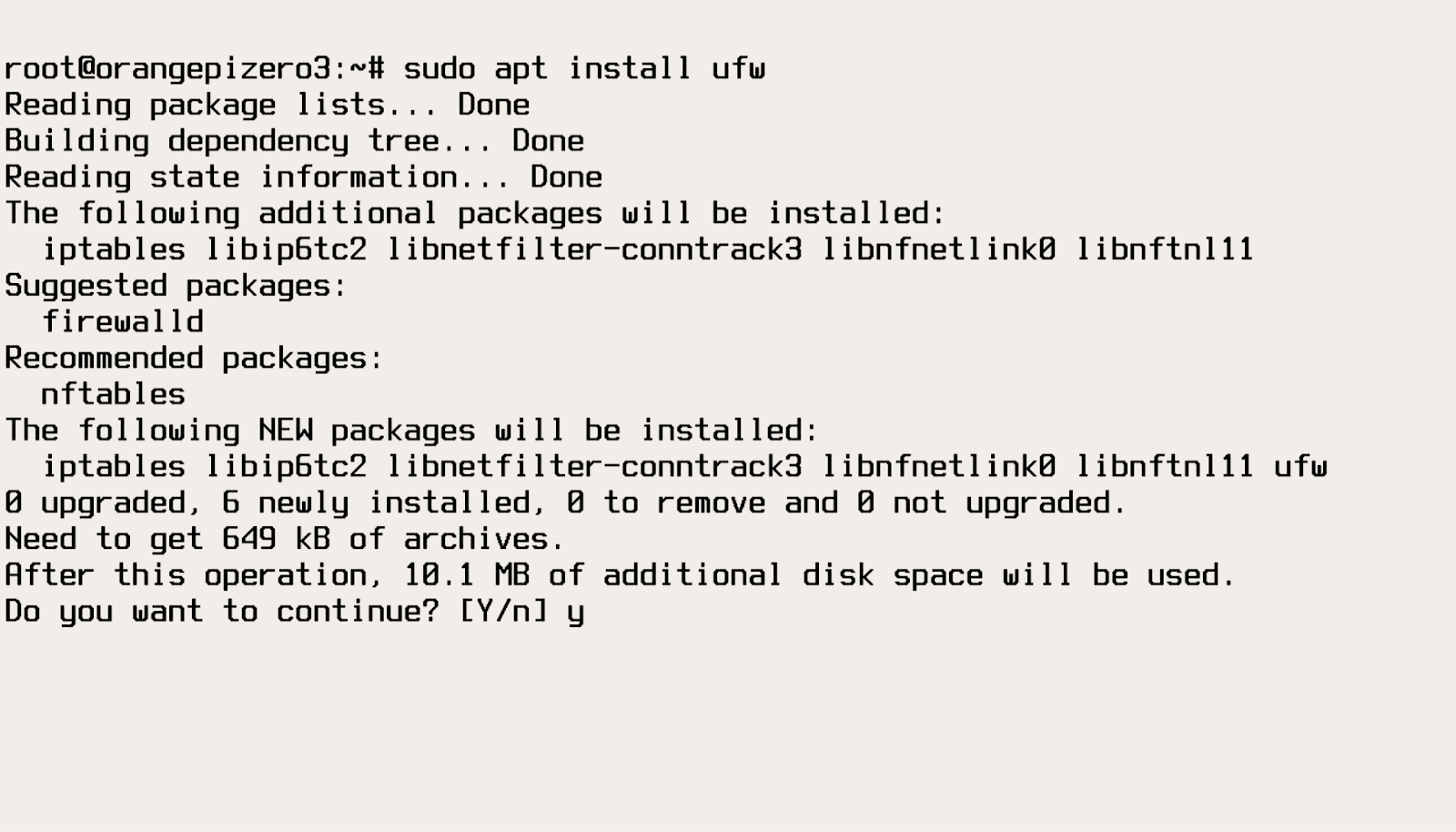Click the 'Recommended packages:' heading
The height and width of the screenshot is (832, 1456).
[194, 359]
